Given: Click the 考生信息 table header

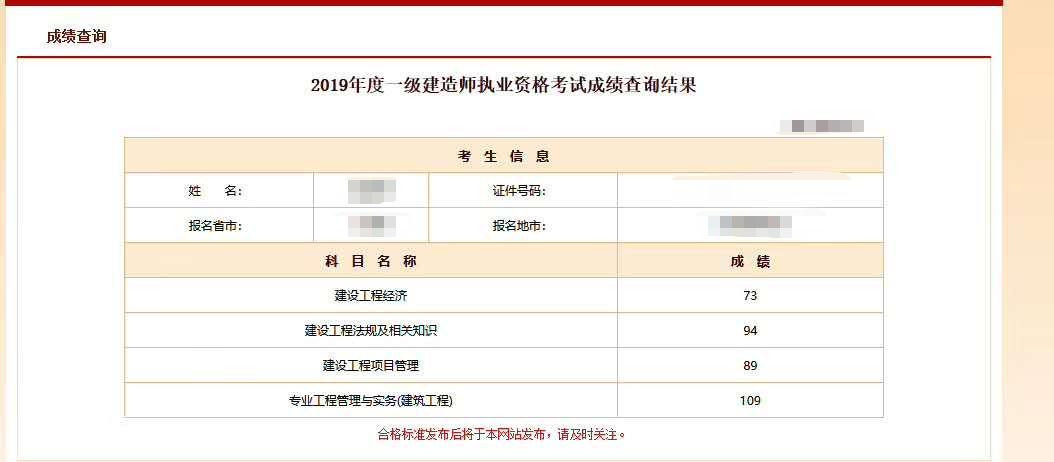Looking at the screenshot, I should pos(503,155).
